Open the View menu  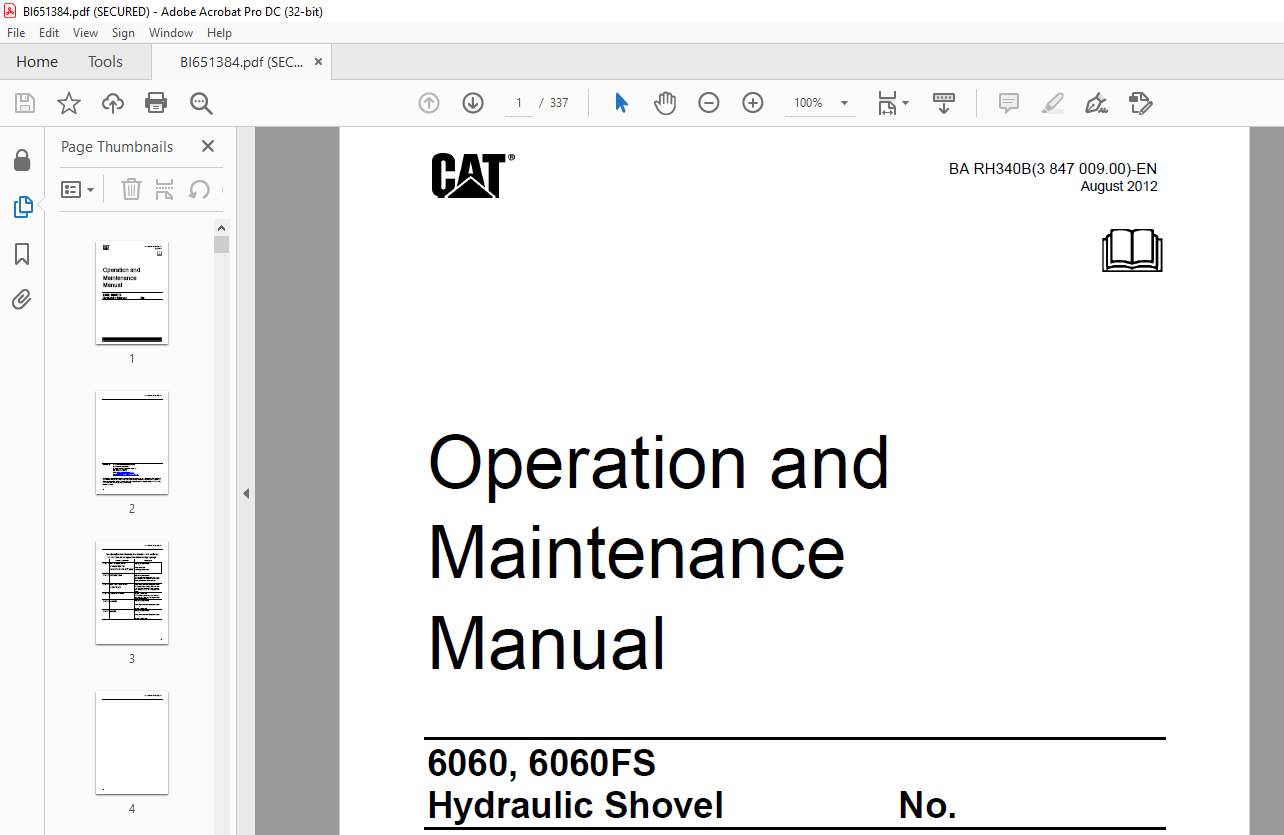[x=86, y=33]
